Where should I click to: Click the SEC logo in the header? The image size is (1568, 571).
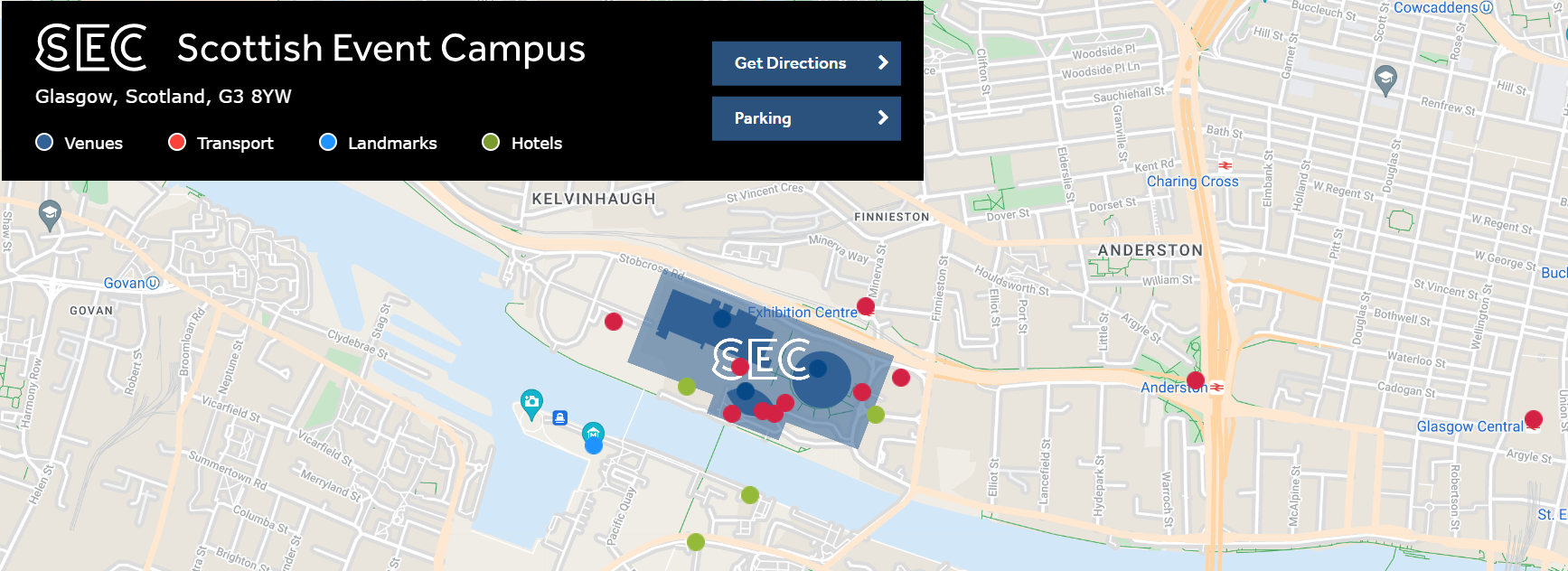[x=91, y=48]
